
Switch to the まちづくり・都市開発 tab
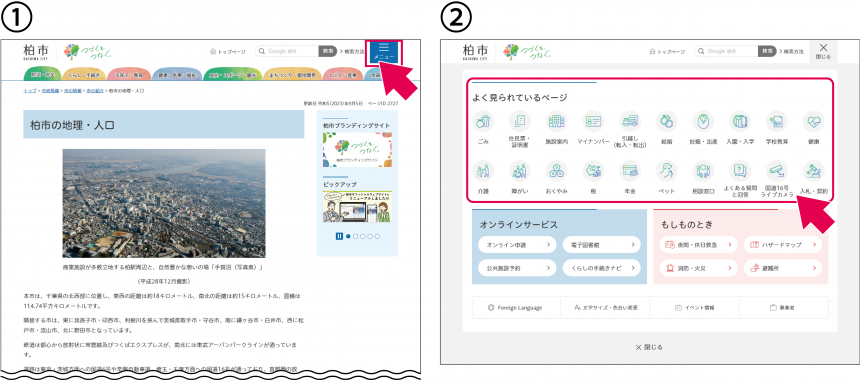pos(292,74)
